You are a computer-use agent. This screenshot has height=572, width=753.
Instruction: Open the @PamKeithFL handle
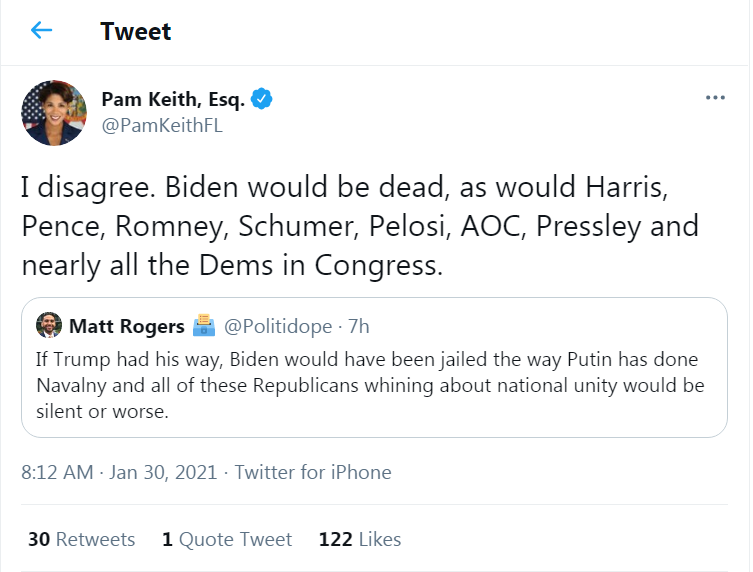point(162,125)
